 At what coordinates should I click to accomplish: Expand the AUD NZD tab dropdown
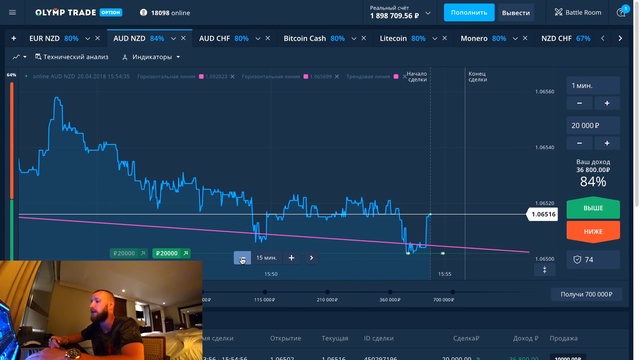click(173, 38)
